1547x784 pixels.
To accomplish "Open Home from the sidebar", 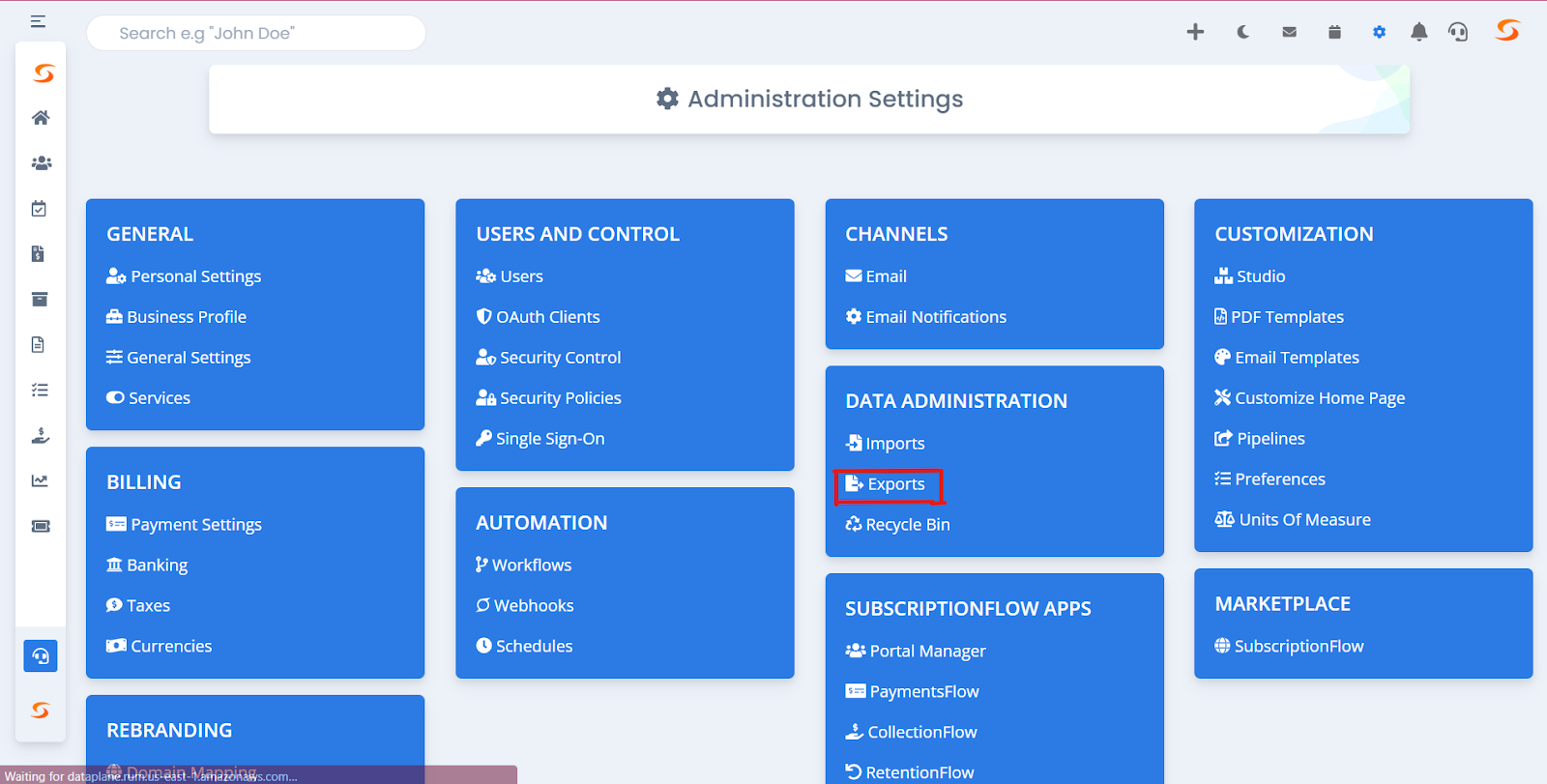I will point(41,118).
